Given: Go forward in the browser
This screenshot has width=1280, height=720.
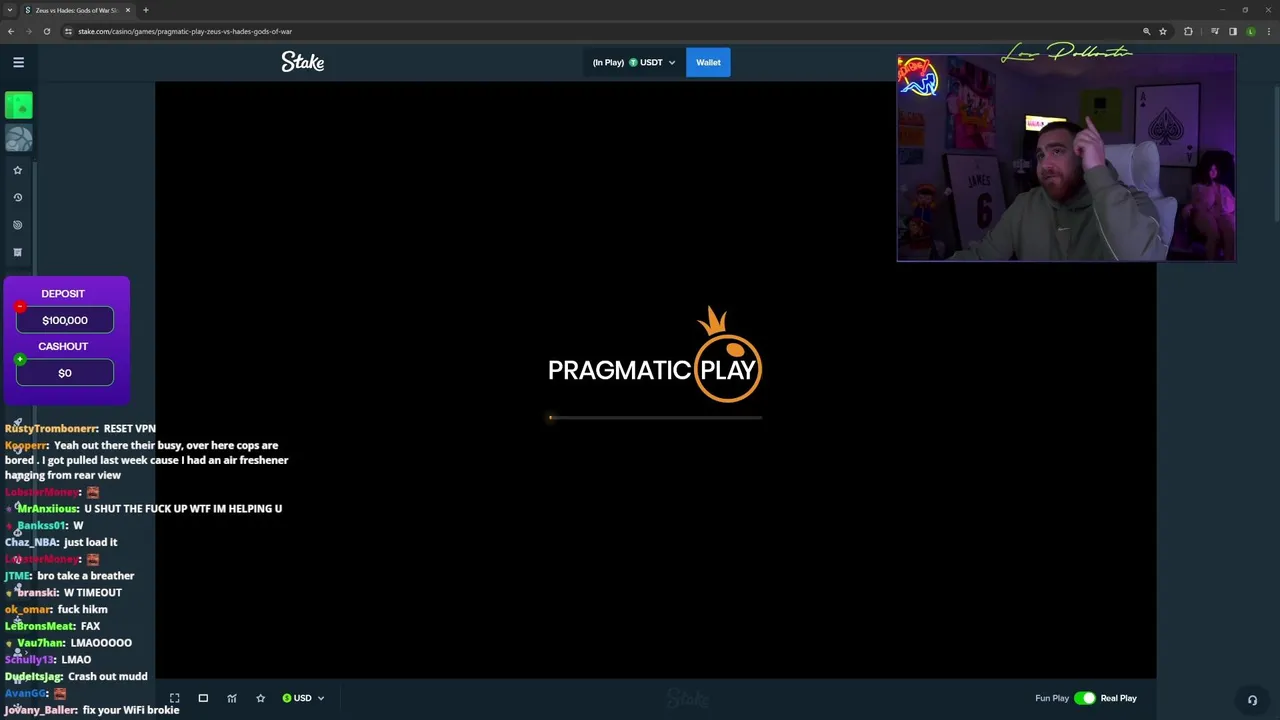Looking at the screenshot, I should 29,31.
